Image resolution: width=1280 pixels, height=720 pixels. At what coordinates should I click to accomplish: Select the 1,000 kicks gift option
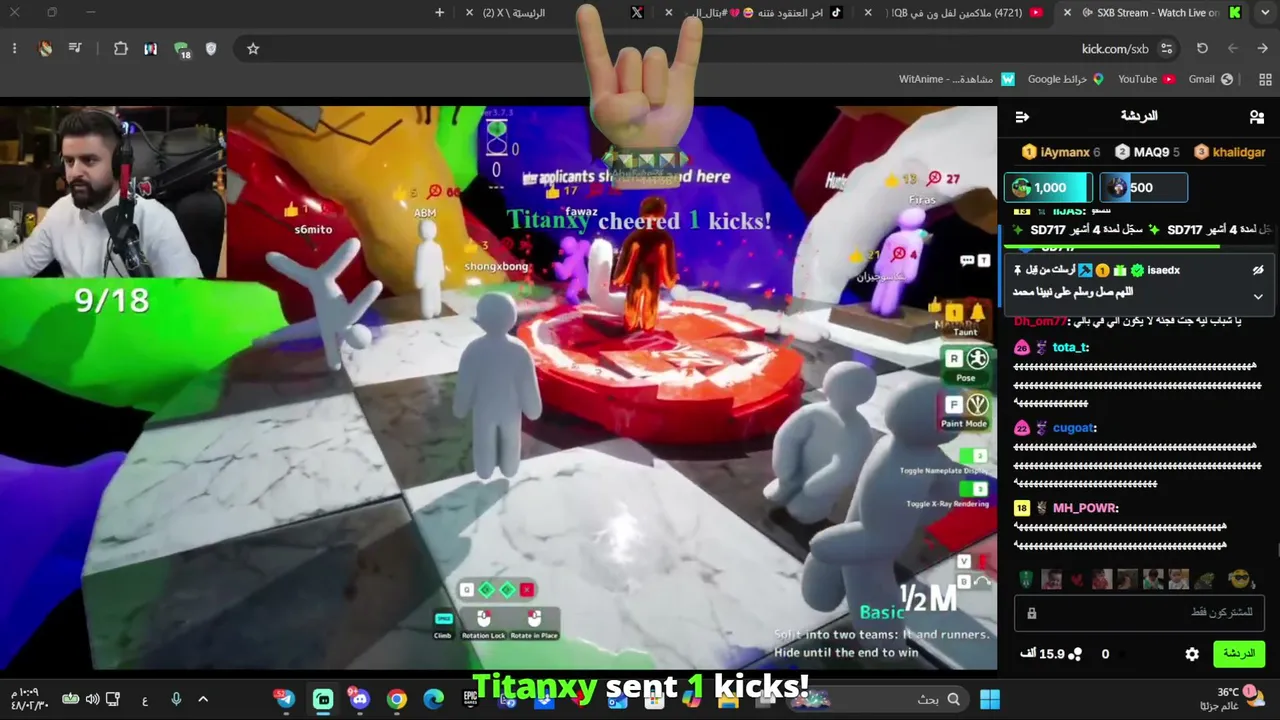1046,188
